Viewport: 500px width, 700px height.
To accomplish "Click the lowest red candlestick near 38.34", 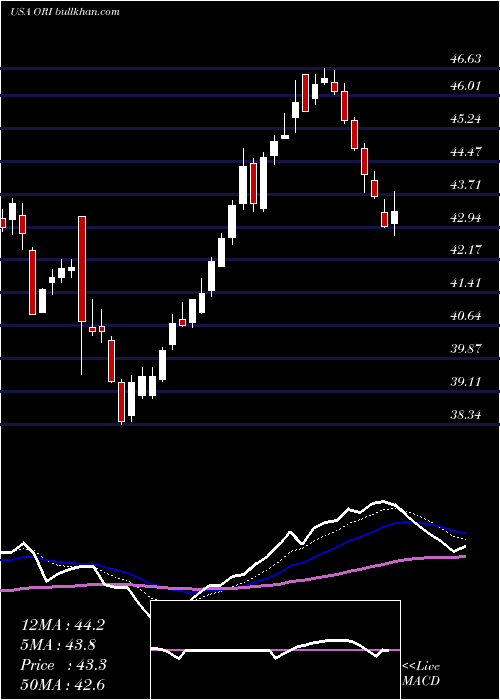I will (x=121, y=402).
